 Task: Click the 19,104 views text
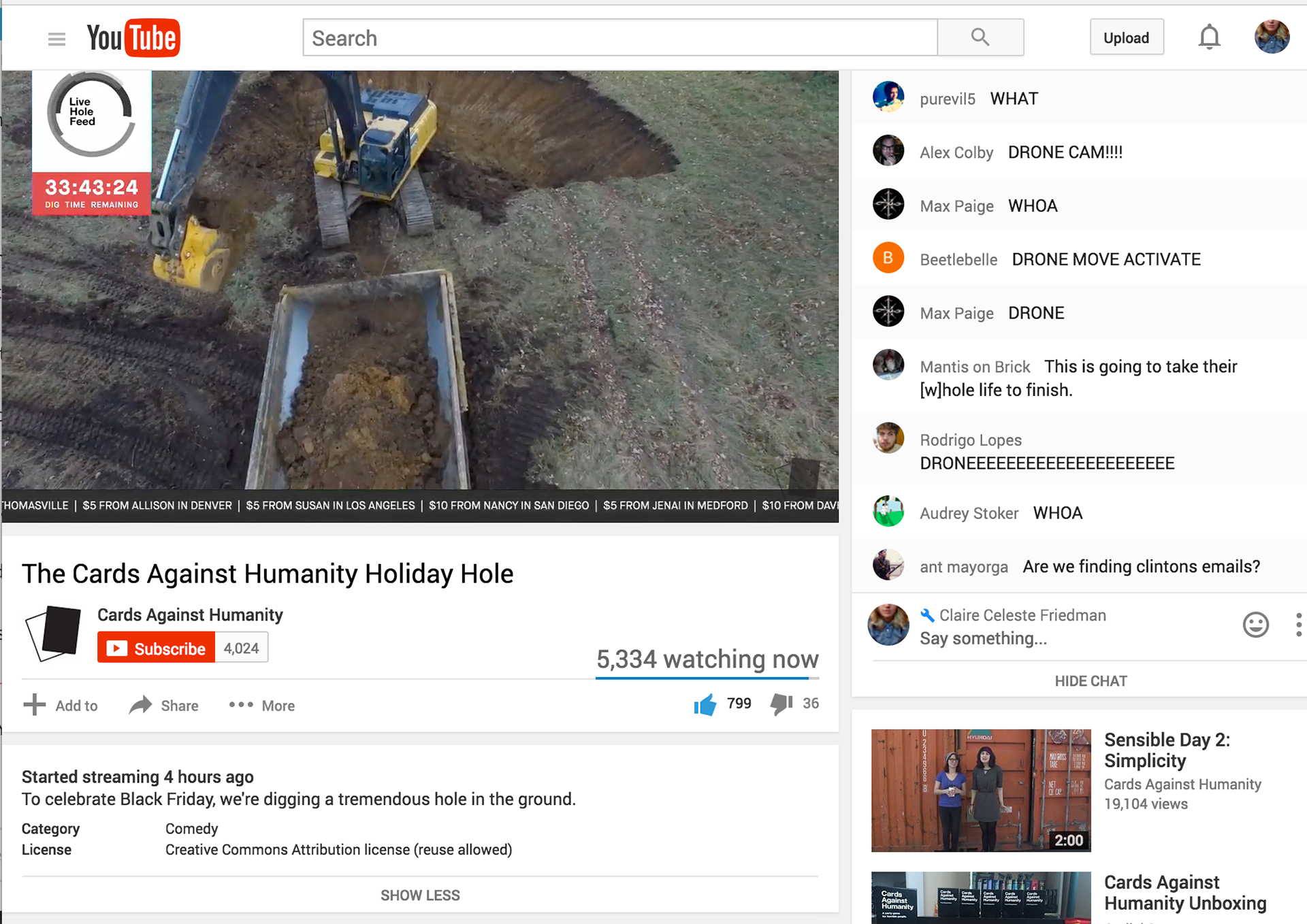tap(1146, 804)
